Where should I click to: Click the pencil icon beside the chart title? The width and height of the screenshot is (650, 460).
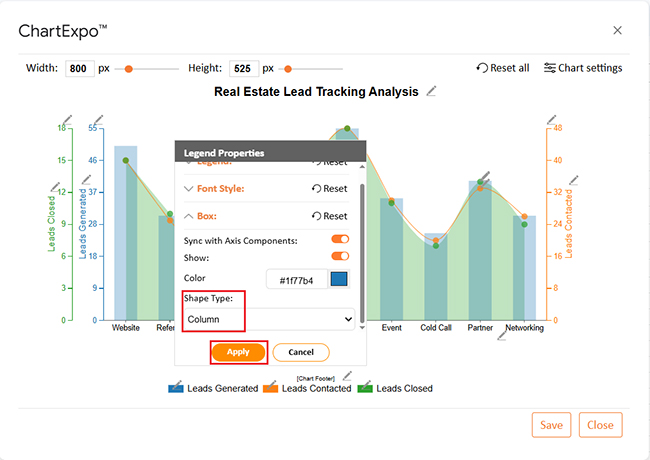pyautogui.click(x=432, y=91)
